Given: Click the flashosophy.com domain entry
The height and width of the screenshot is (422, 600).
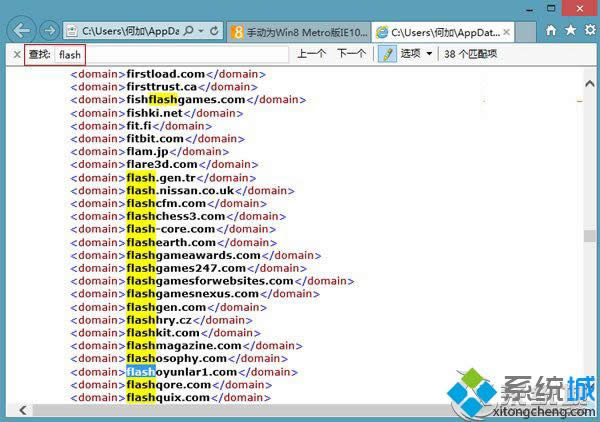Looking at the screenshot, I should click(x=179, y=358).
